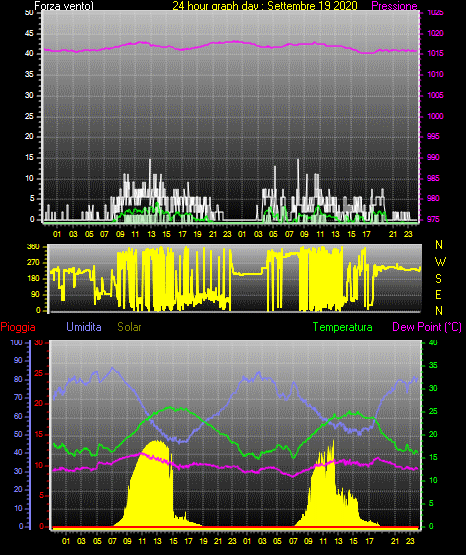The height and width of the screenshot is (555, 466).
Task: Click the green 'Temperatura' legend label
Action: click(343, 327)
